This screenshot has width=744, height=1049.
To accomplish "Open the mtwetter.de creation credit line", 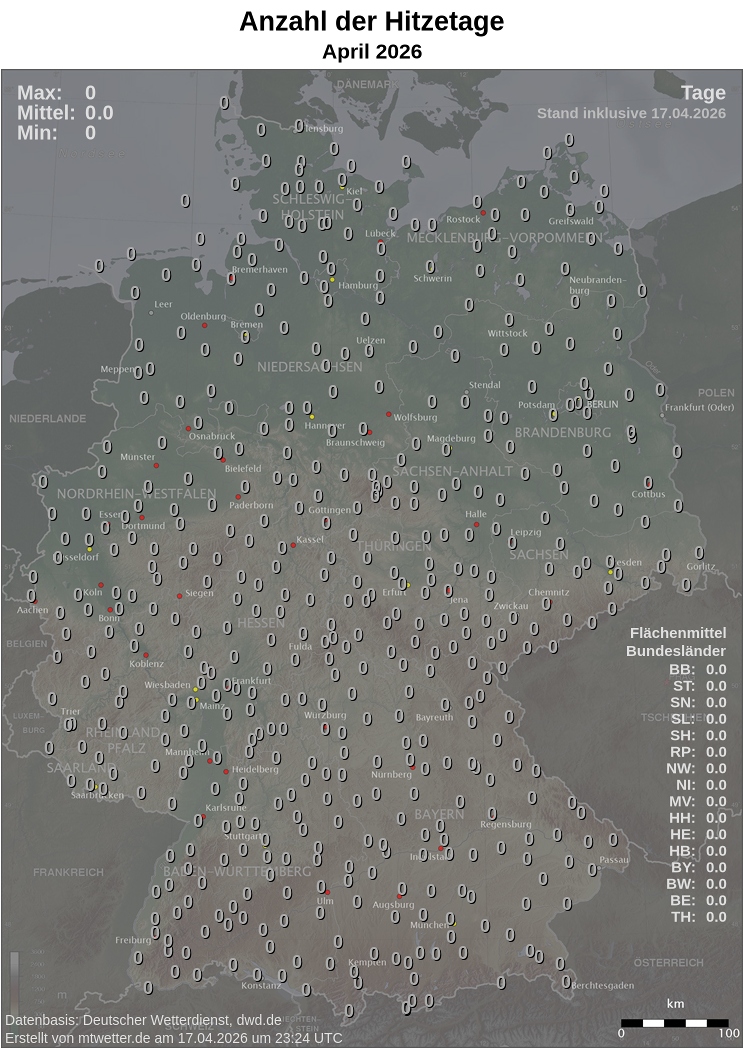I will [x=173, y=1038].
